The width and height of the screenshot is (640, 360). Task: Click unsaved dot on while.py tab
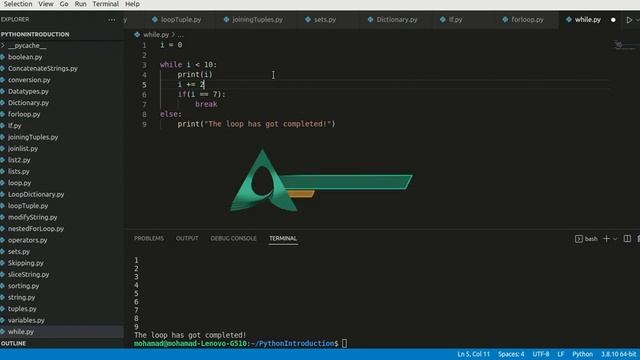613,20
